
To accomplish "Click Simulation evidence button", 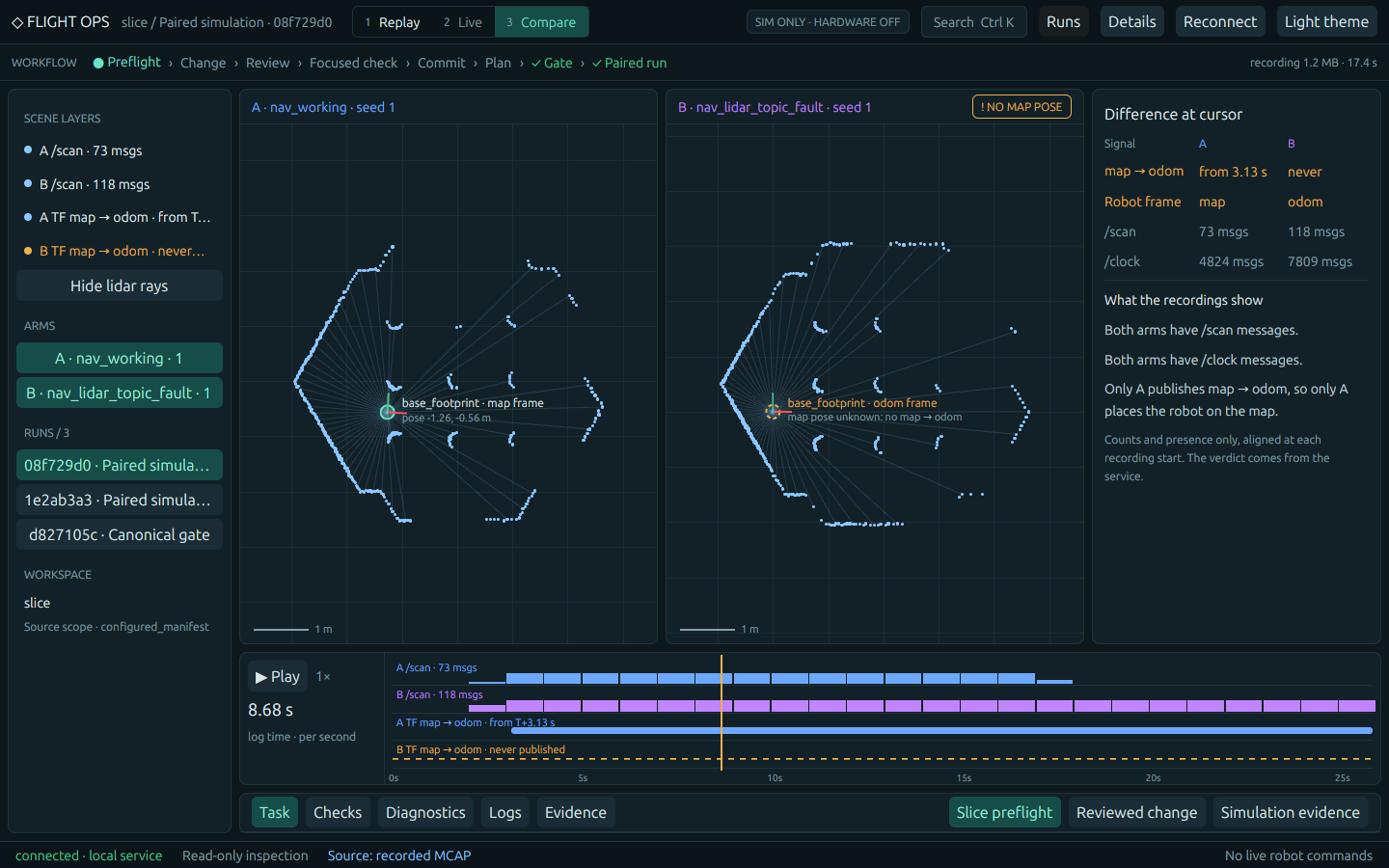I will pos(1291,812).
